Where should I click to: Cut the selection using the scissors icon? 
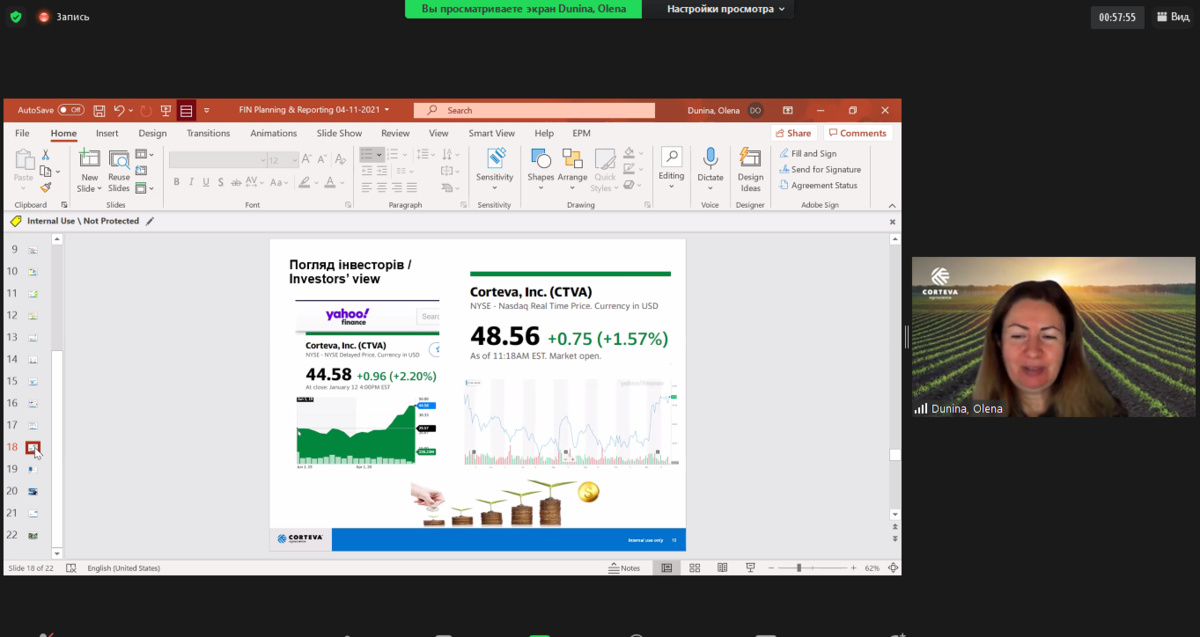tap(46, 155)
